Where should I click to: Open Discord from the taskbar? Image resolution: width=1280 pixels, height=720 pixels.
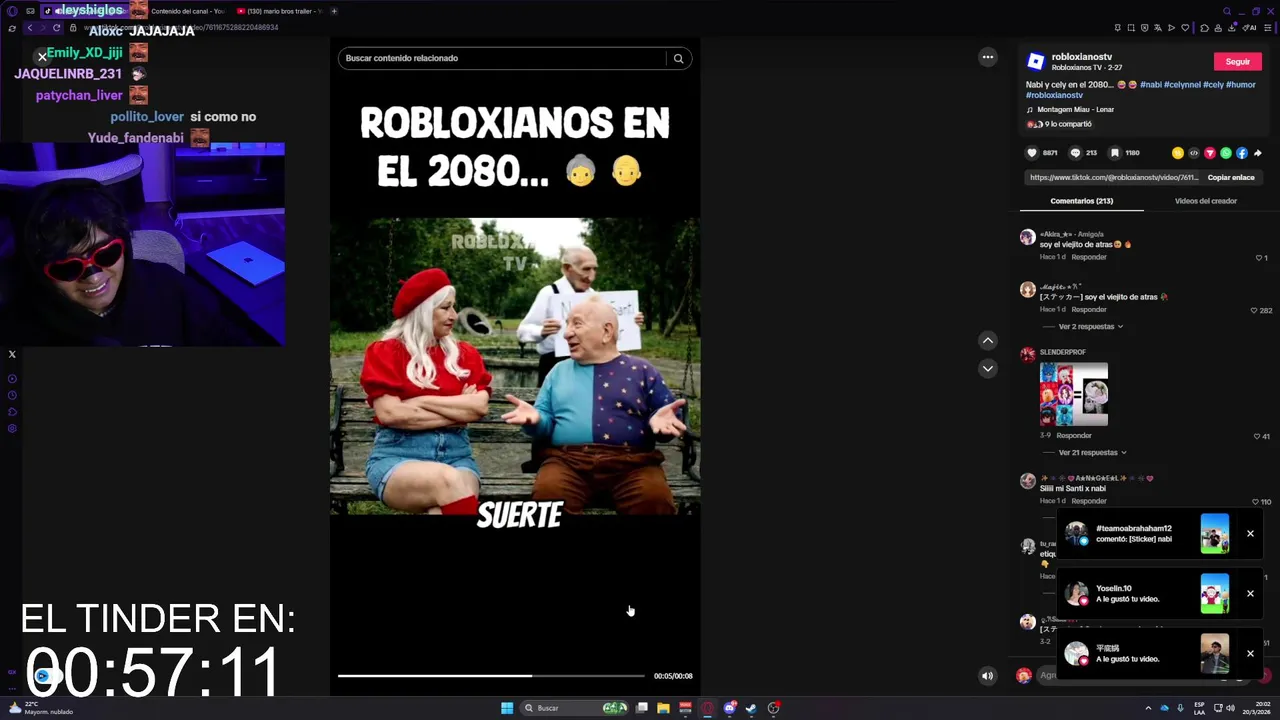pos(730,708)
